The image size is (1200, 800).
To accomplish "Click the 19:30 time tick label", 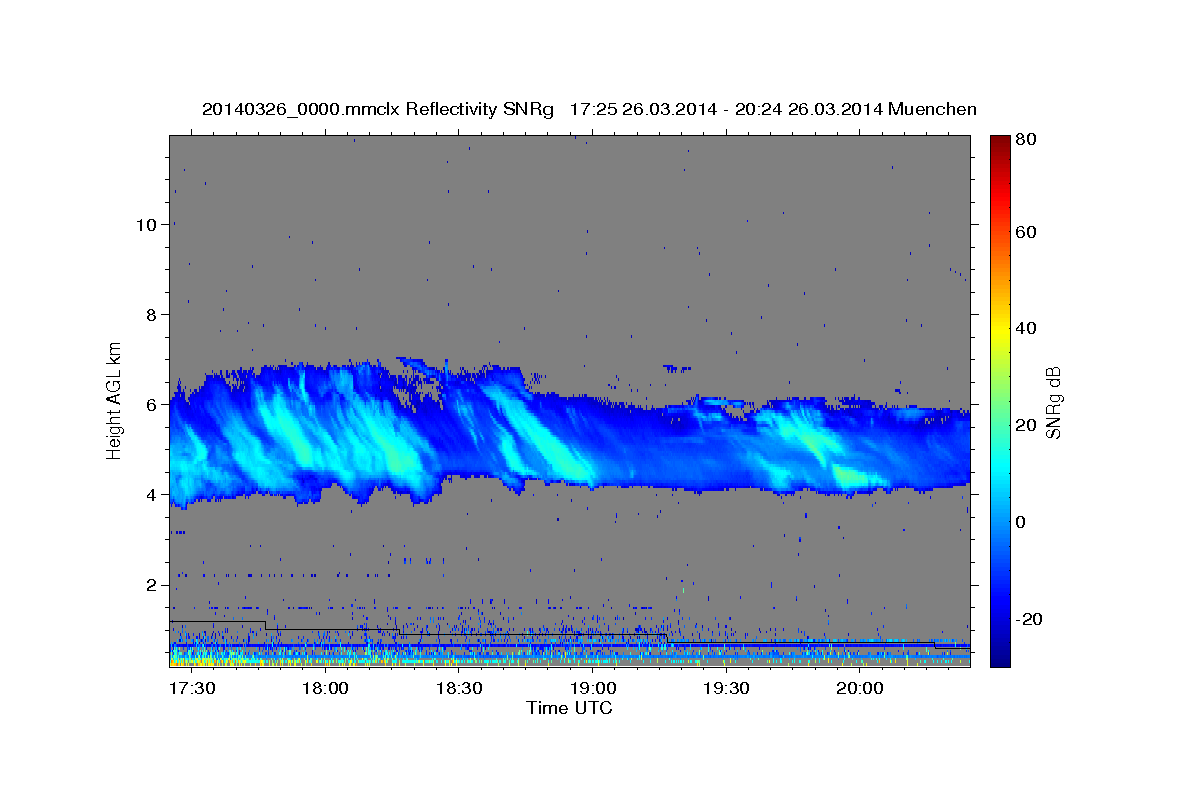I will coord(726,688).
